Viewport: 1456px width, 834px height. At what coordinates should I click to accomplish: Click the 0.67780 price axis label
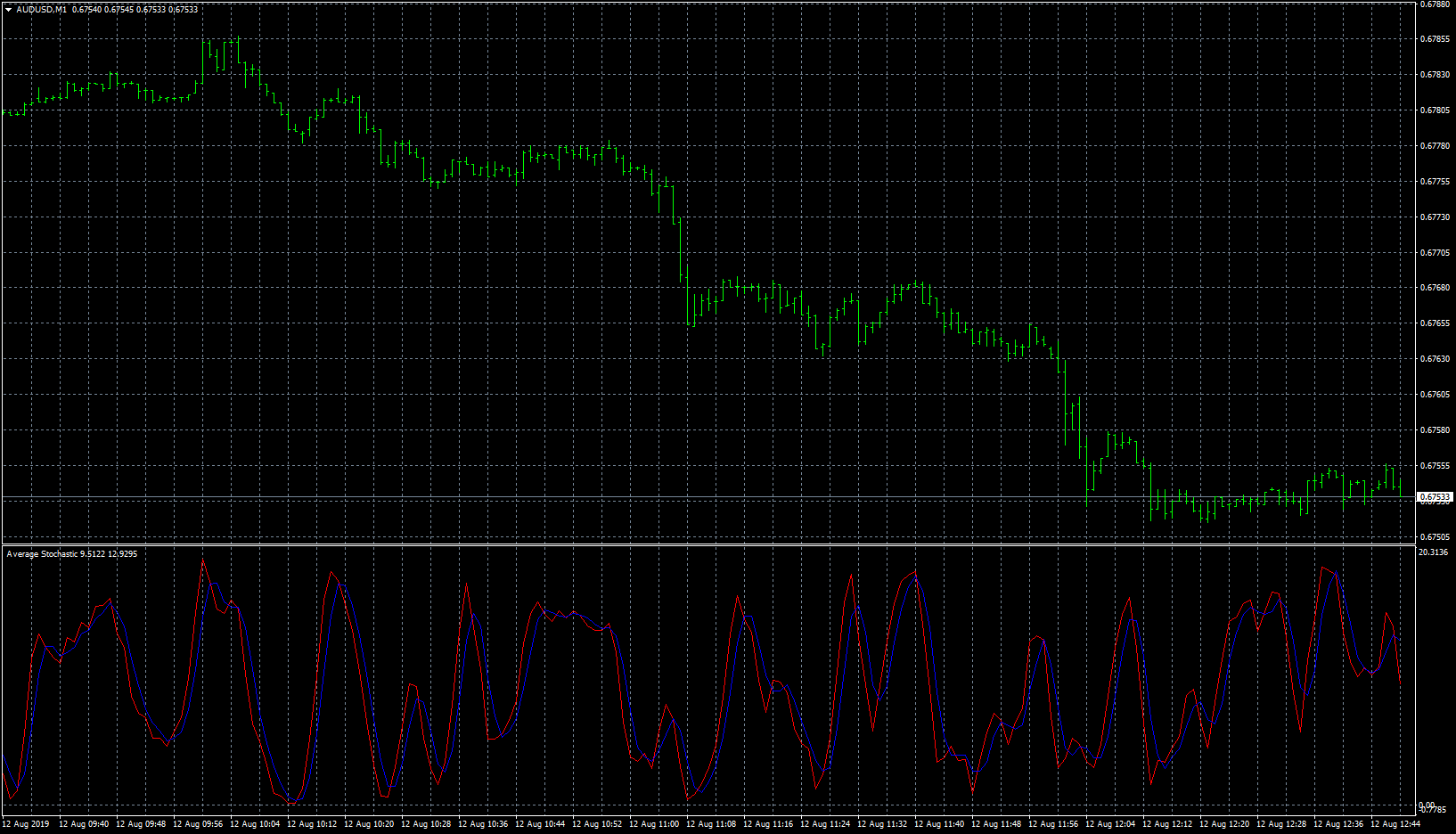[1435, 146]
